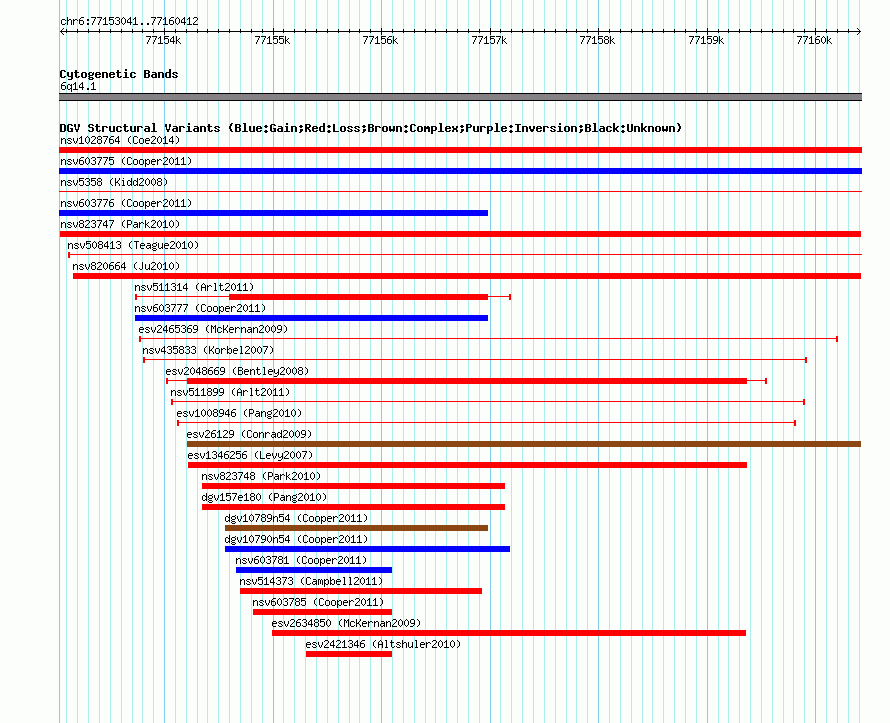Click the DGV Structural Variants track title

coord(371,128)
